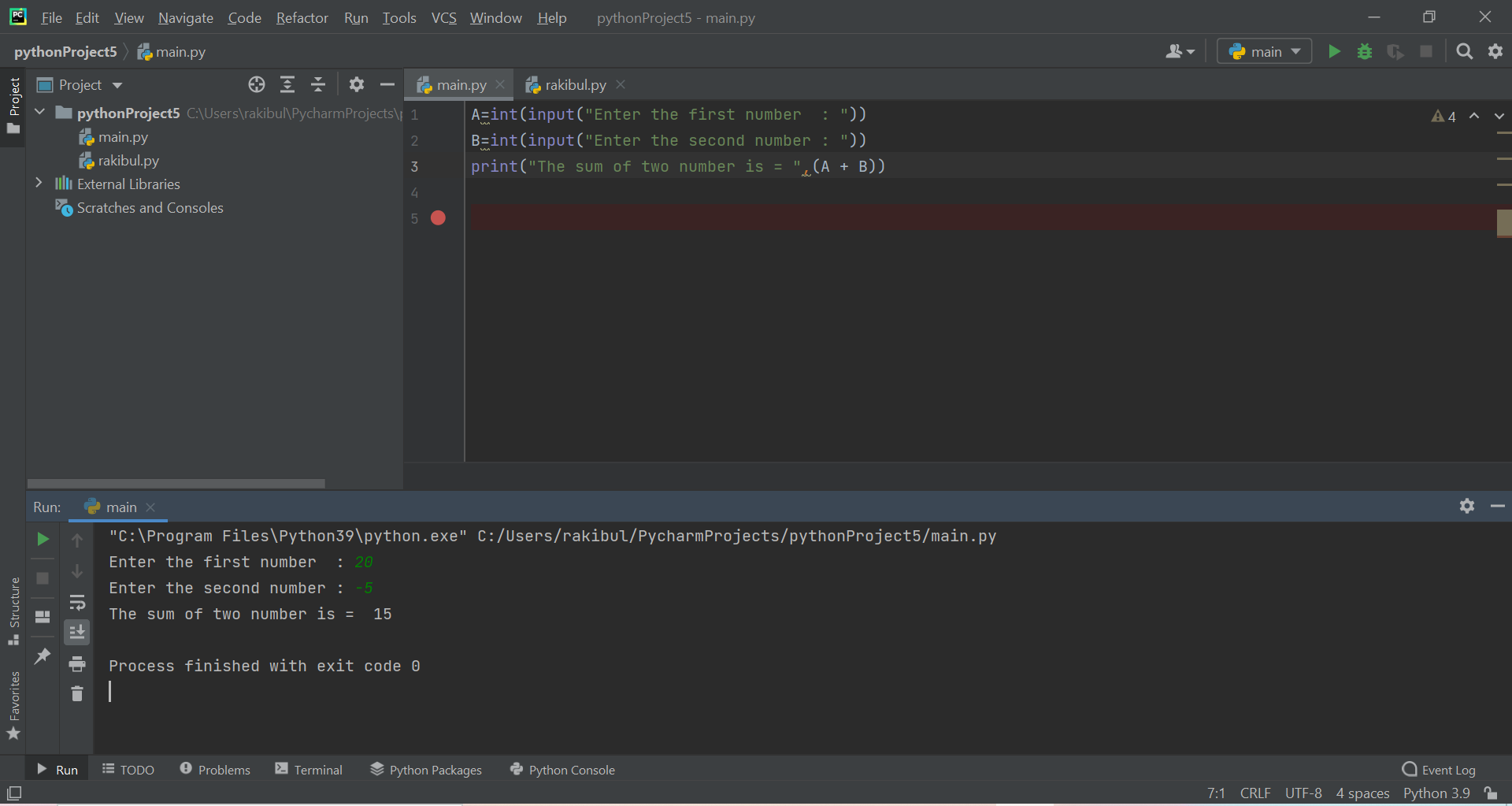Expand all in Project panel
Image resolution: width=1512 pixels, height=806 pixels.
[x=287, y=84]
